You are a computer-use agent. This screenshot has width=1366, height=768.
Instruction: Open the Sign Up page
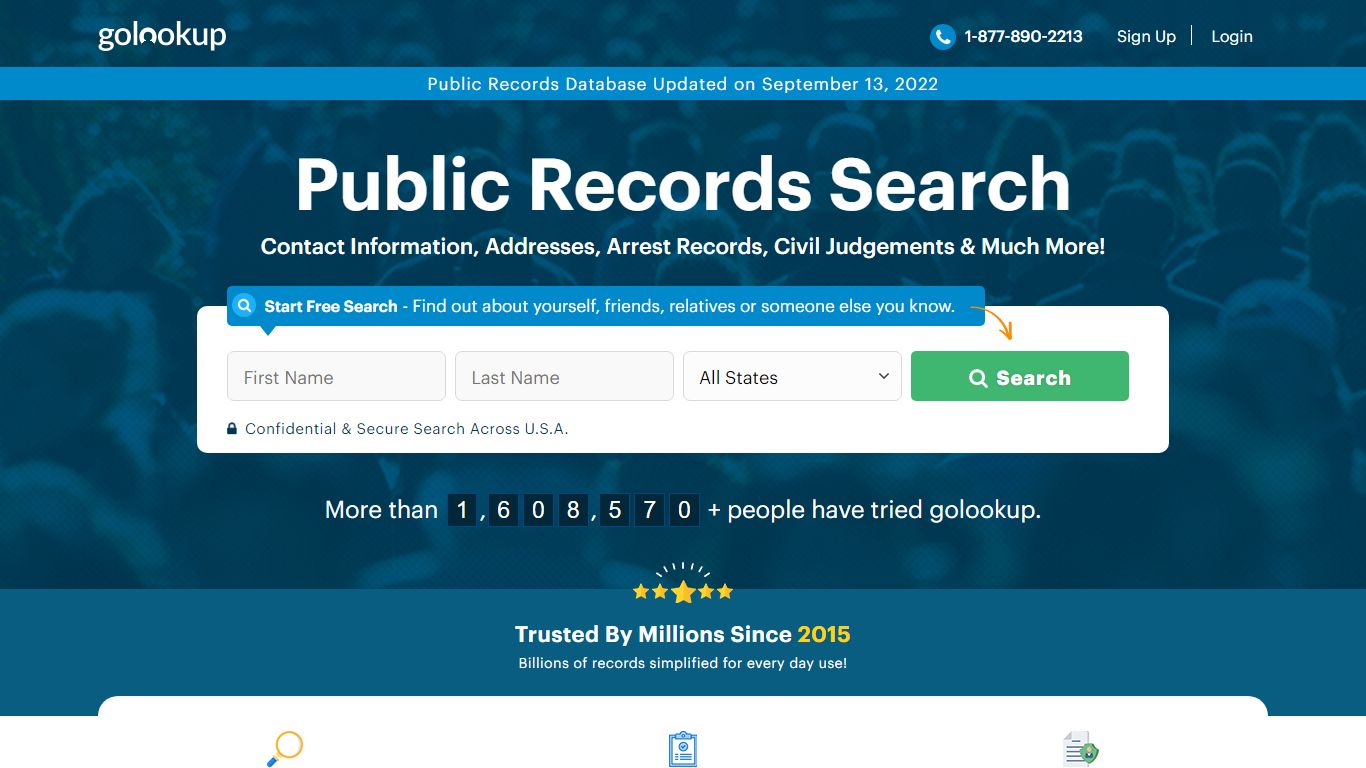[1146, 37]
